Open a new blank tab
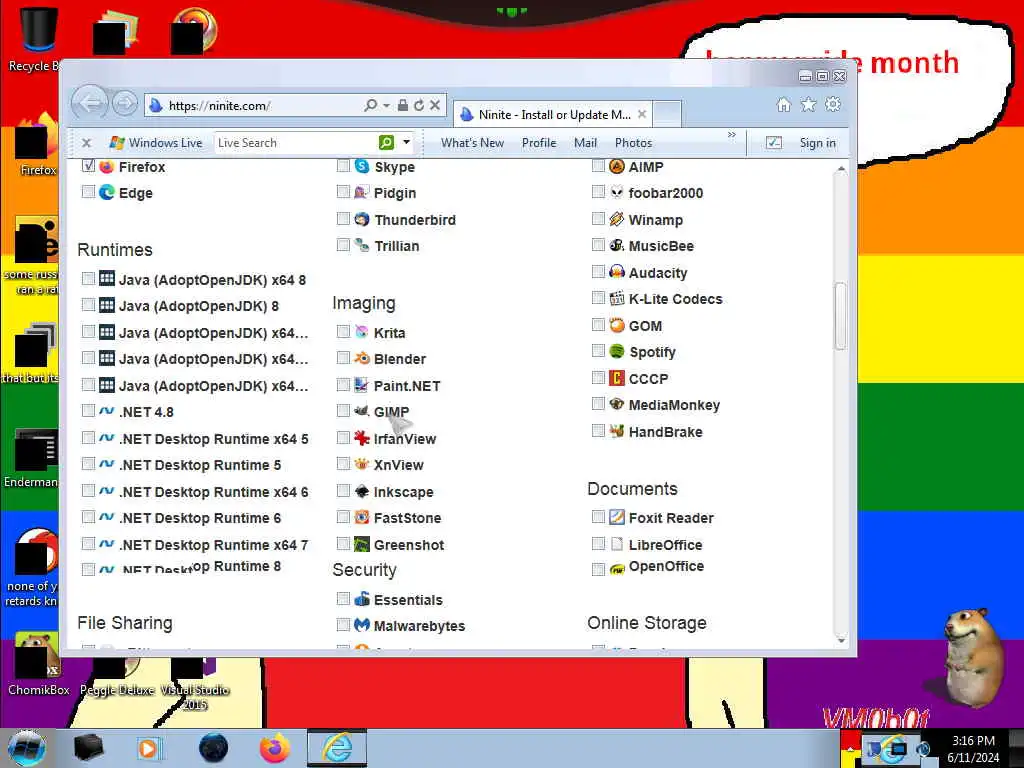1024x768 pixels. click(667, 114)
